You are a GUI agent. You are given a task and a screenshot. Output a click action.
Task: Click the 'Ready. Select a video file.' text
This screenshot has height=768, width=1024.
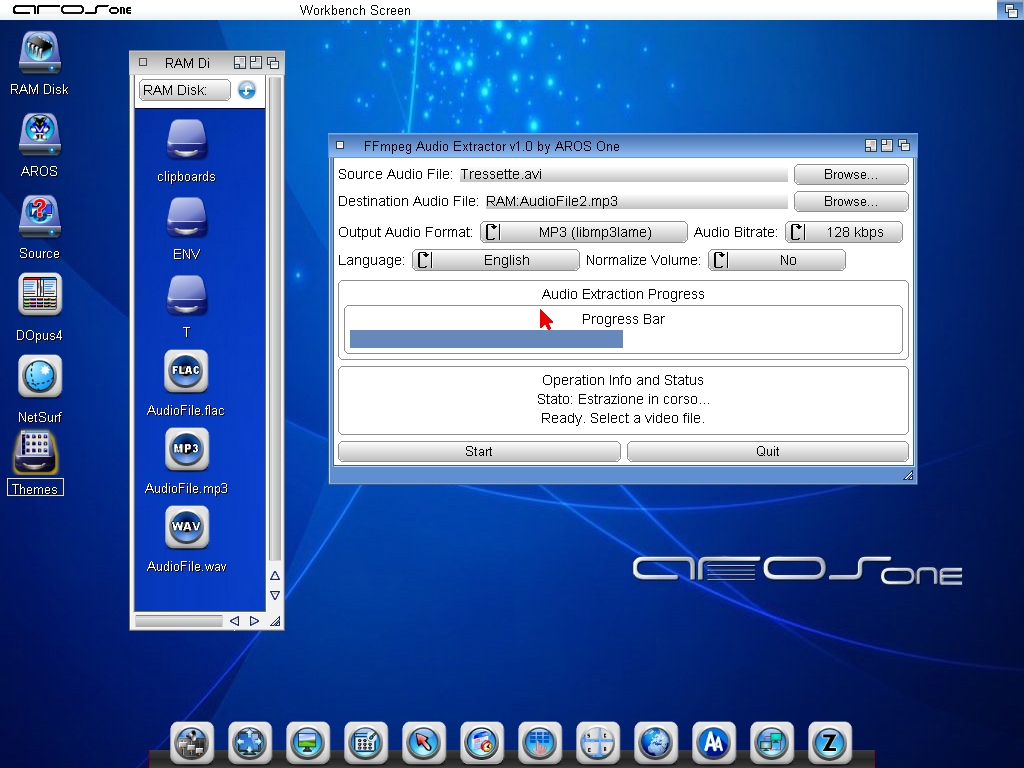click(623, 418)
